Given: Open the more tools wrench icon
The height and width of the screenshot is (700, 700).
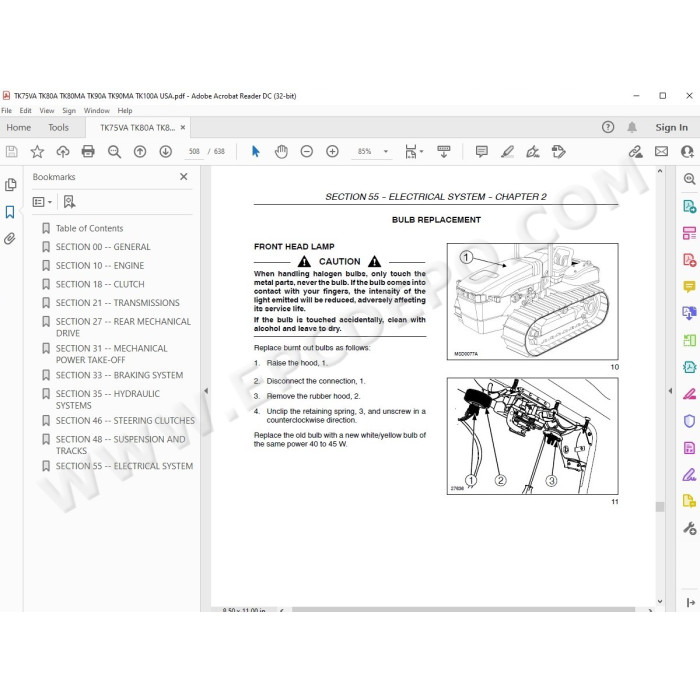Looking at the screenshot, I should [x=689, y=528].
